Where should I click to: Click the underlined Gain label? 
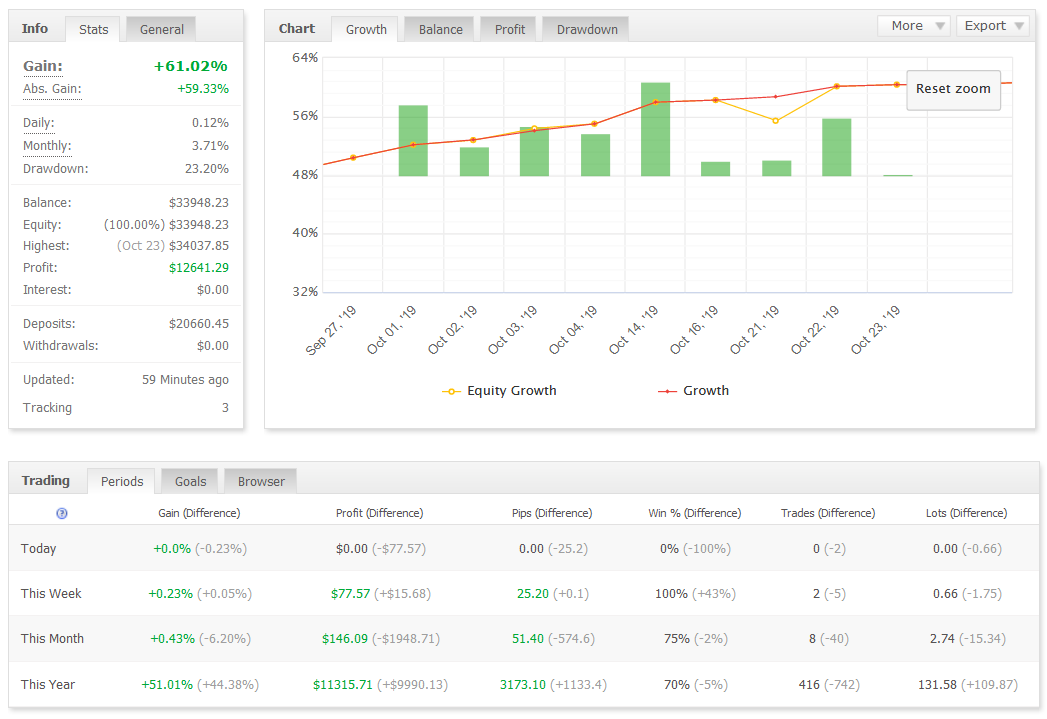pos(43,66)
